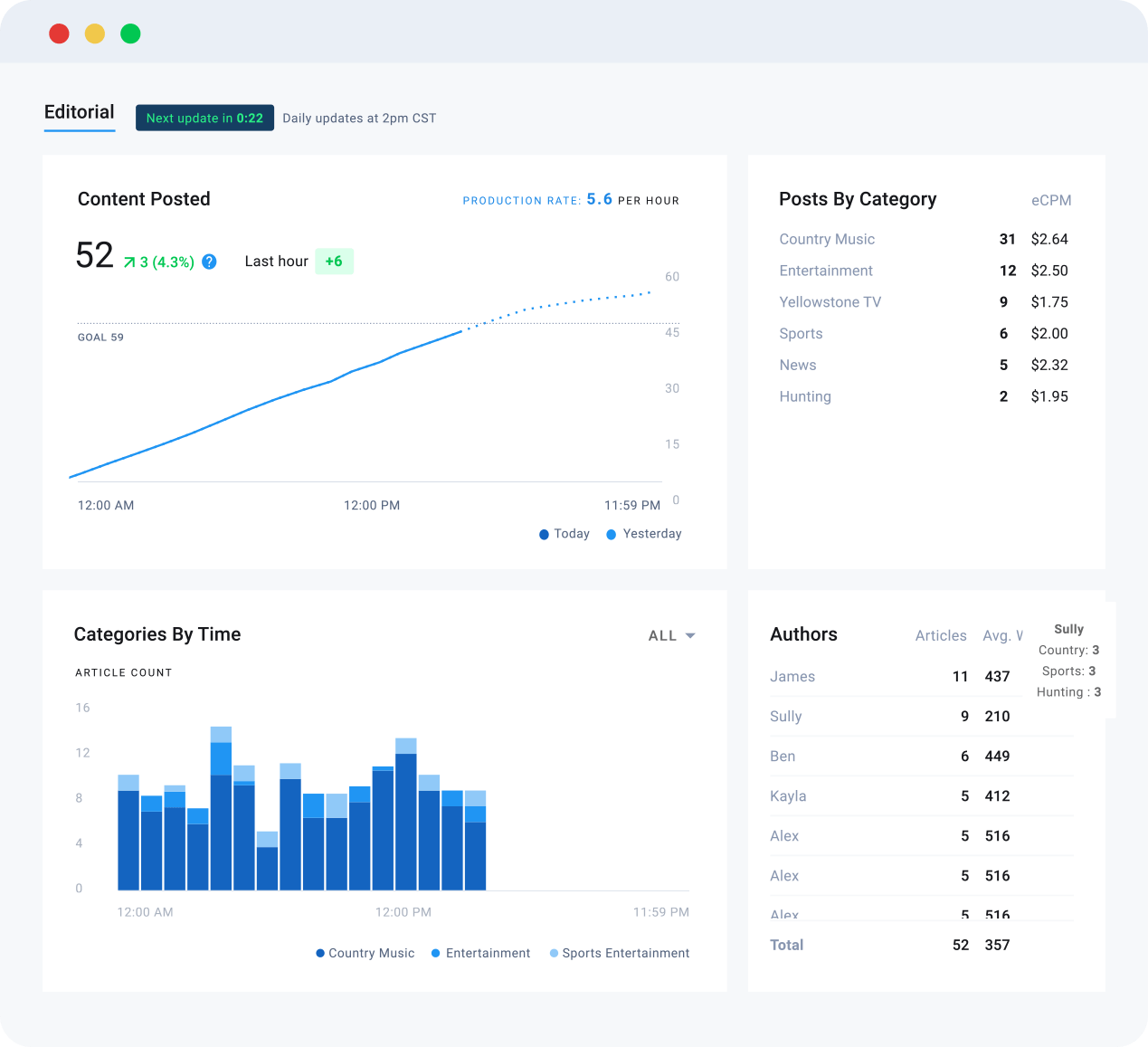Open the ALL dropdown filter

click(x=671, y=636)
